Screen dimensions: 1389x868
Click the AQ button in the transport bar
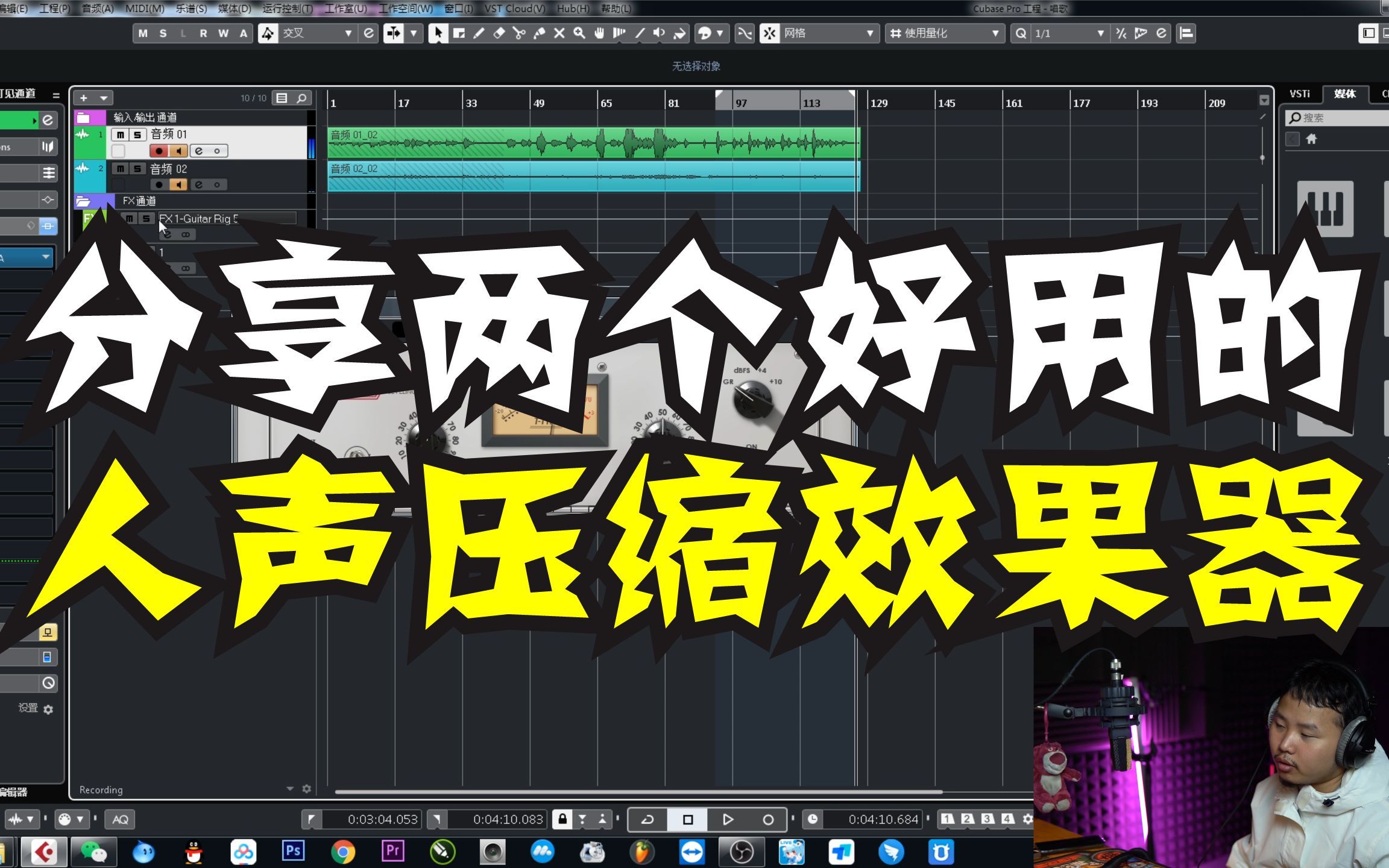click(119, 819)
